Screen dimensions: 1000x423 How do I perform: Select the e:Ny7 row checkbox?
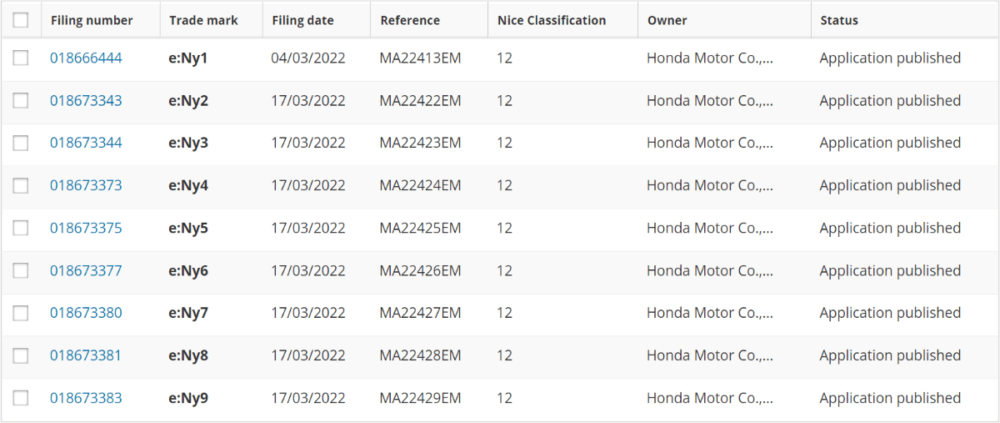[x=20, y=313]
